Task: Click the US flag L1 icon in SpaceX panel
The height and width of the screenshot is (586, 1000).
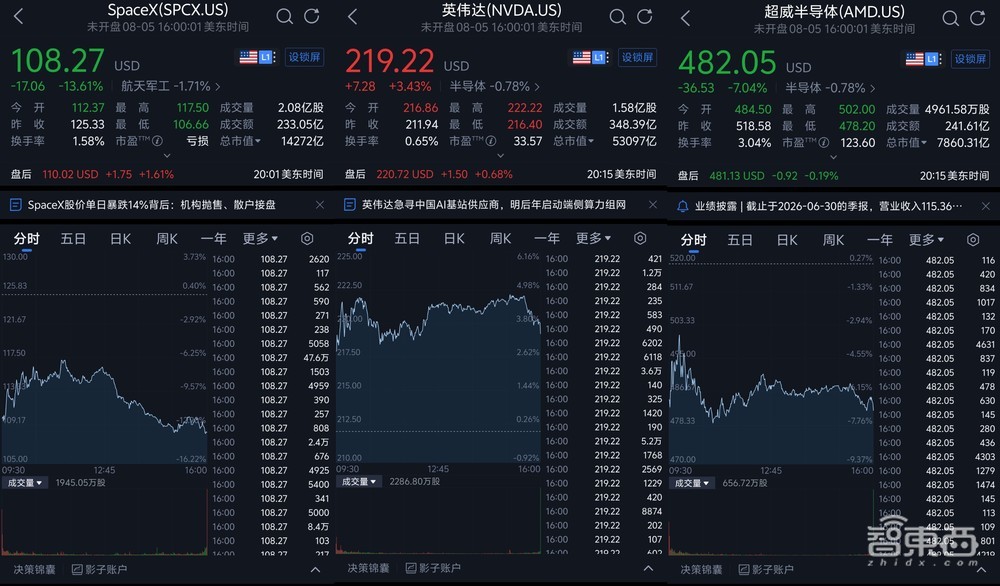Action: [x=258, y=57]
